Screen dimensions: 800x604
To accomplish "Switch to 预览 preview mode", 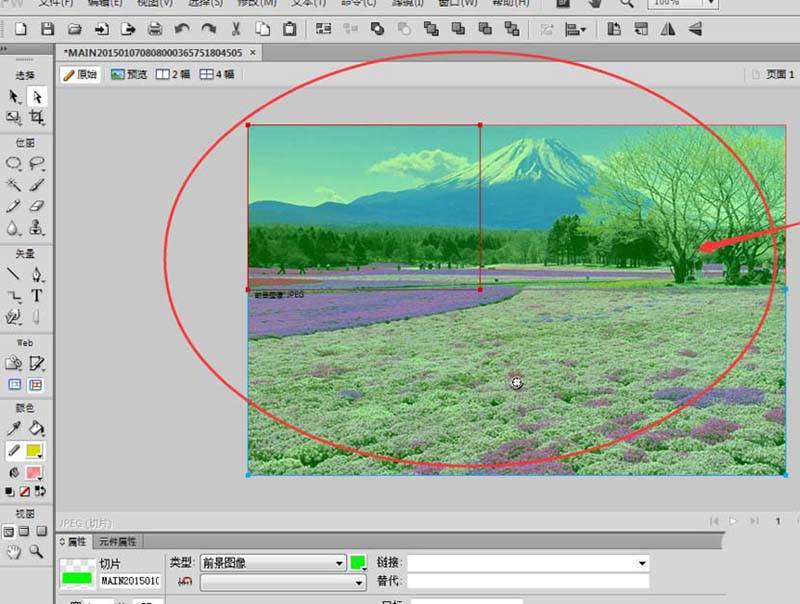I will point(129,74).
